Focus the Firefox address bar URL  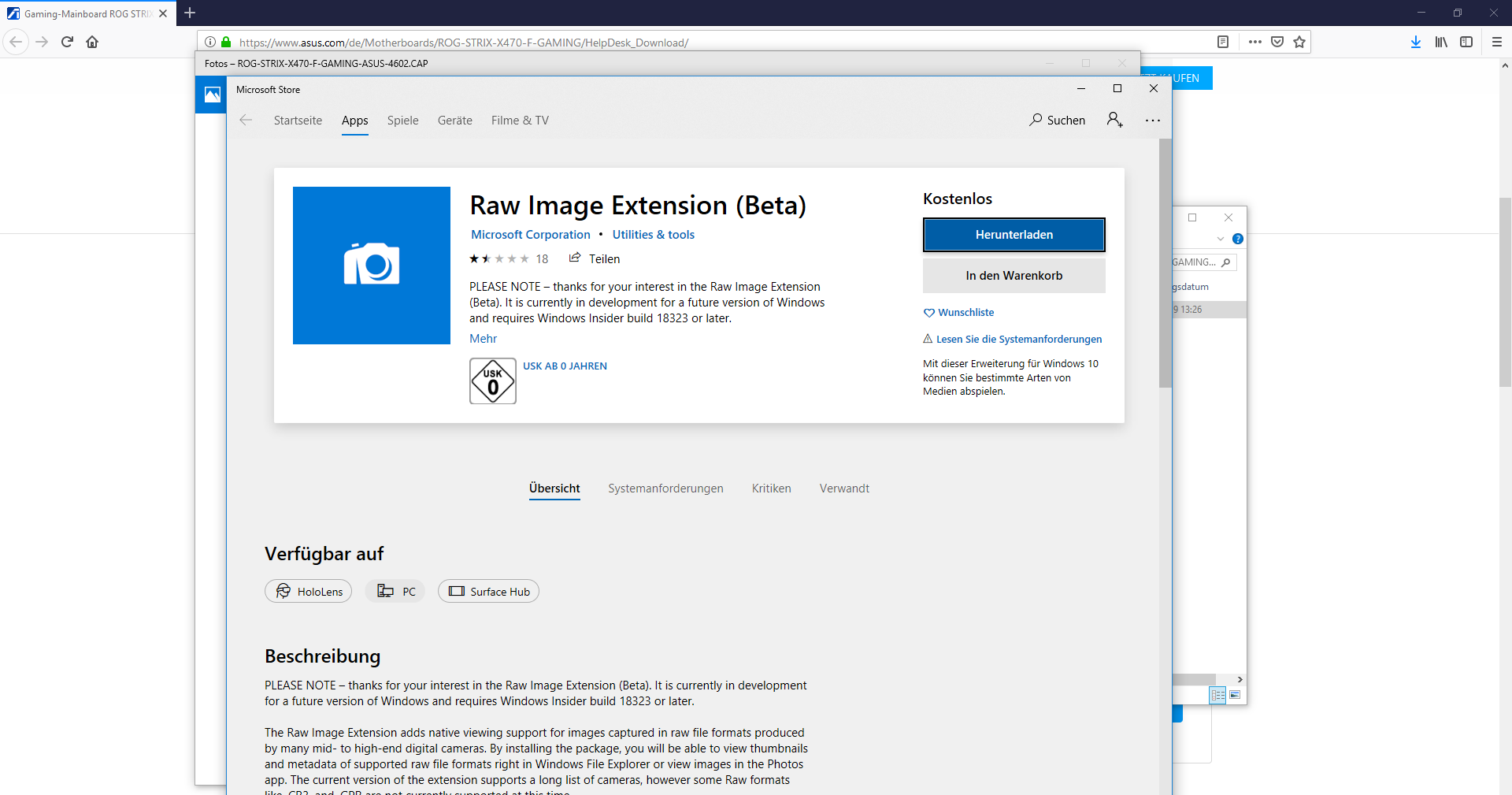[464, 43]
